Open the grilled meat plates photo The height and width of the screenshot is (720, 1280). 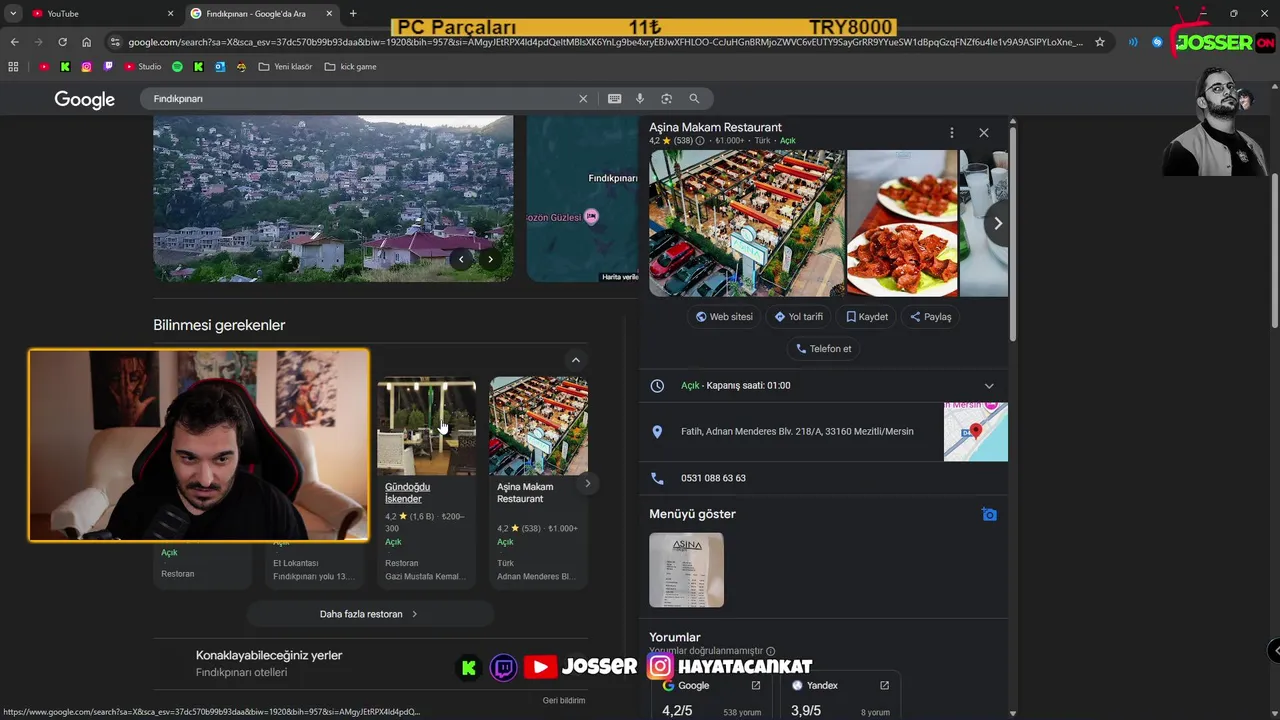pos(902,224)
